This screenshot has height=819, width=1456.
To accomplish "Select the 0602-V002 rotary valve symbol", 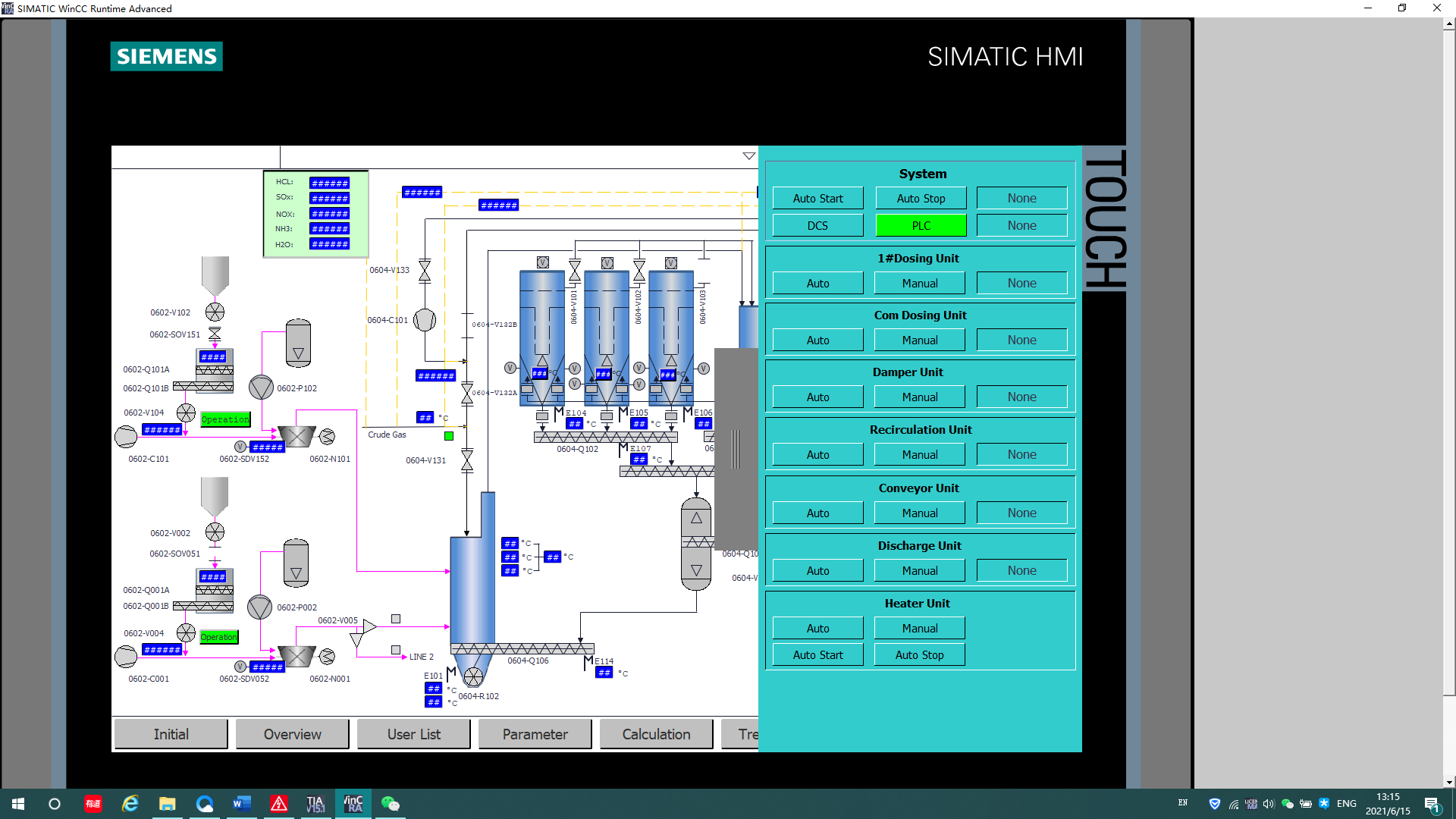I will [215, 532].
